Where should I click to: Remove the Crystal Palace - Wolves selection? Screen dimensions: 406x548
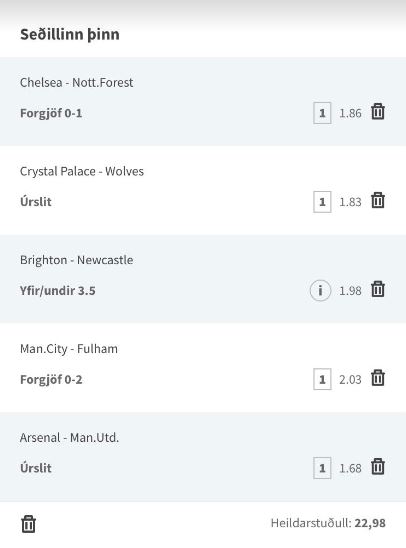pyautogui.click(x=378, y=201)
